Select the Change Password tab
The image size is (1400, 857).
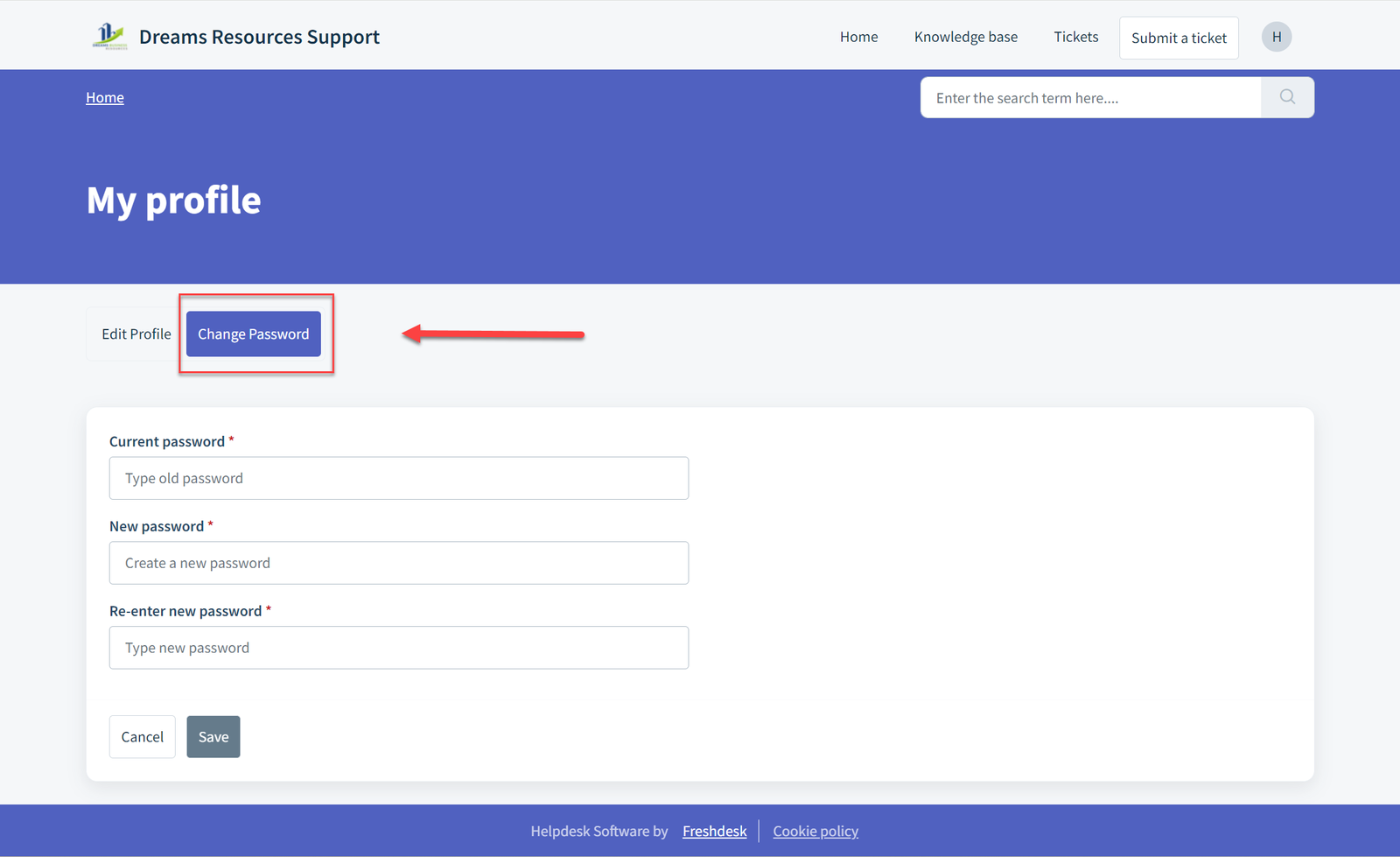[253, 334]
